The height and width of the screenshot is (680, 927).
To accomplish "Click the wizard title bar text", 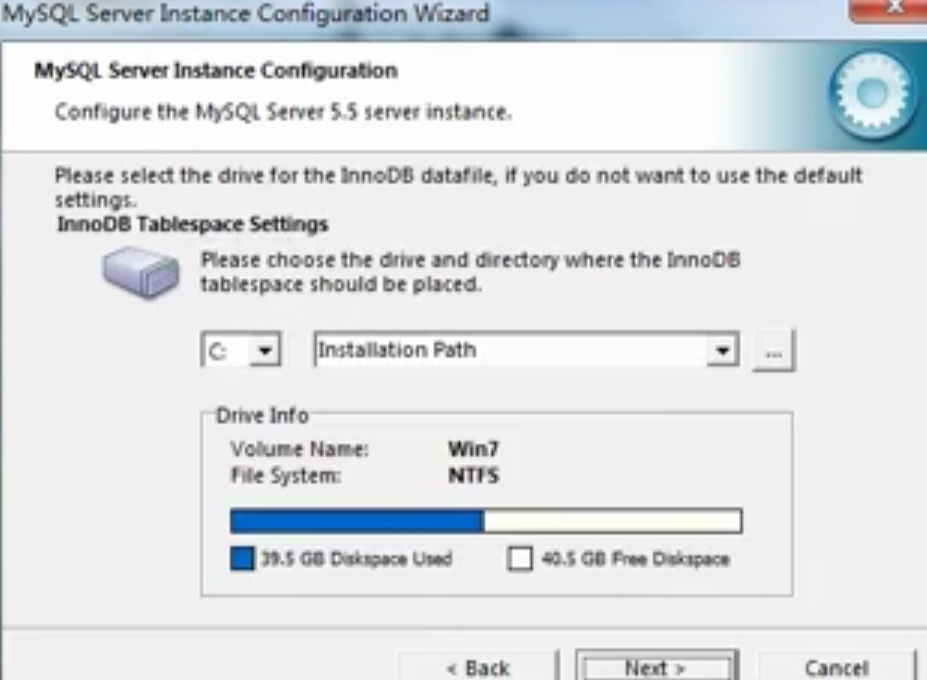I will [x=245, y=13].
